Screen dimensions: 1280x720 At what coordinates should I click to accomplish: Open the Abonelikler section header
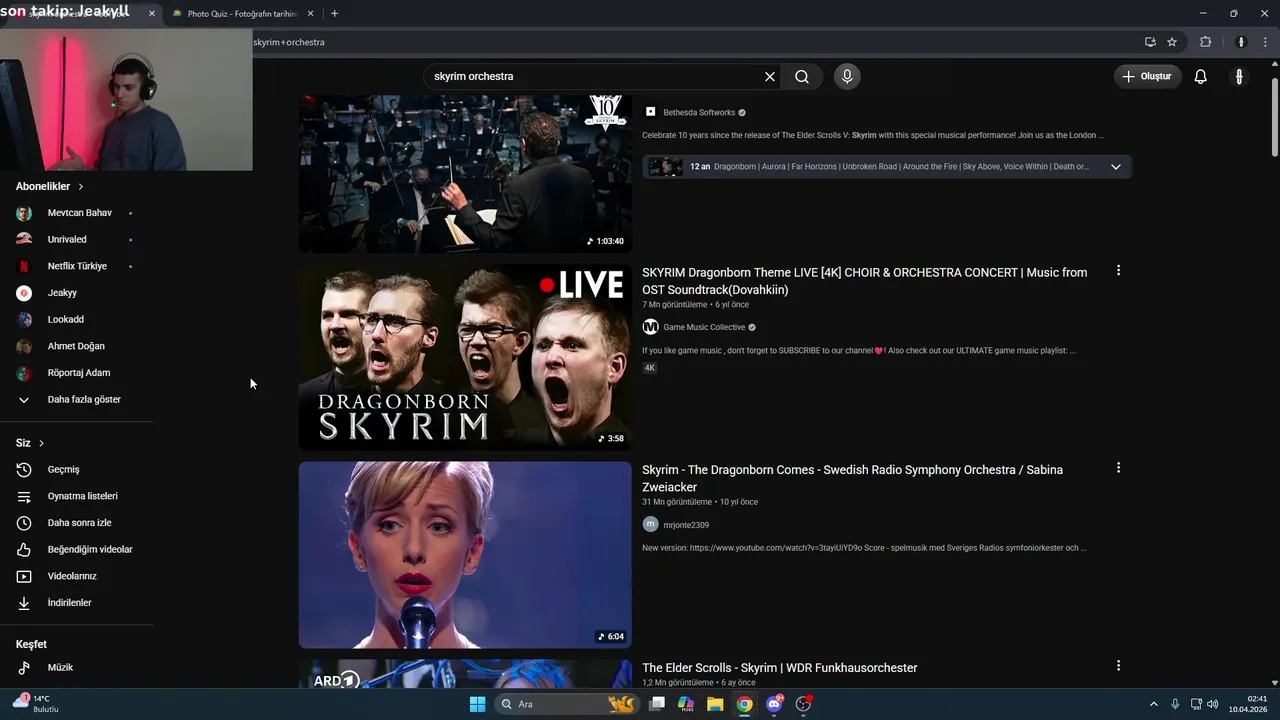click(50, 186)
